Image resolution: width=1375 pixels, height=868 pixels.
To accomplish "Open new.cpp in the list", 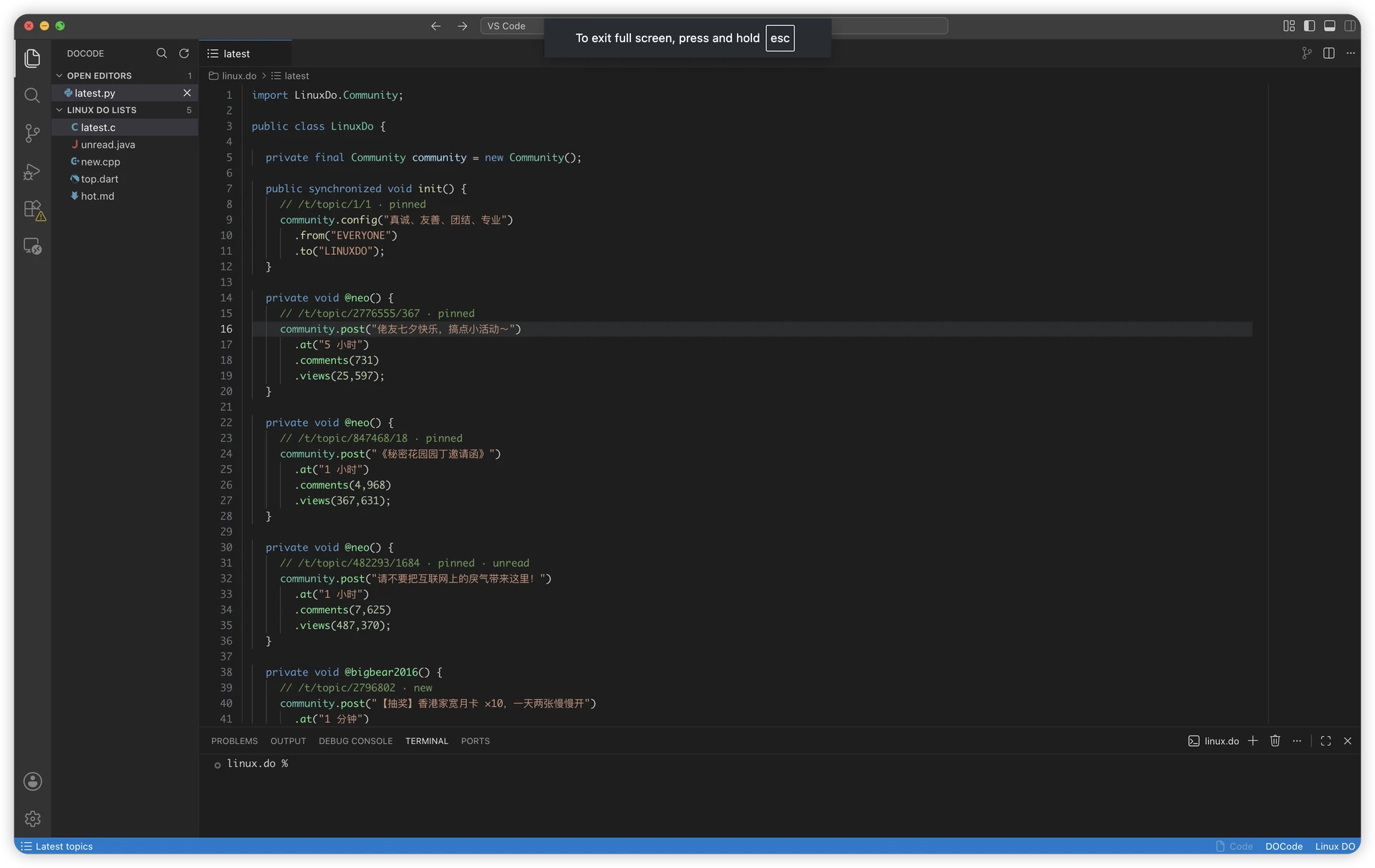I will (x=125, y=162).
